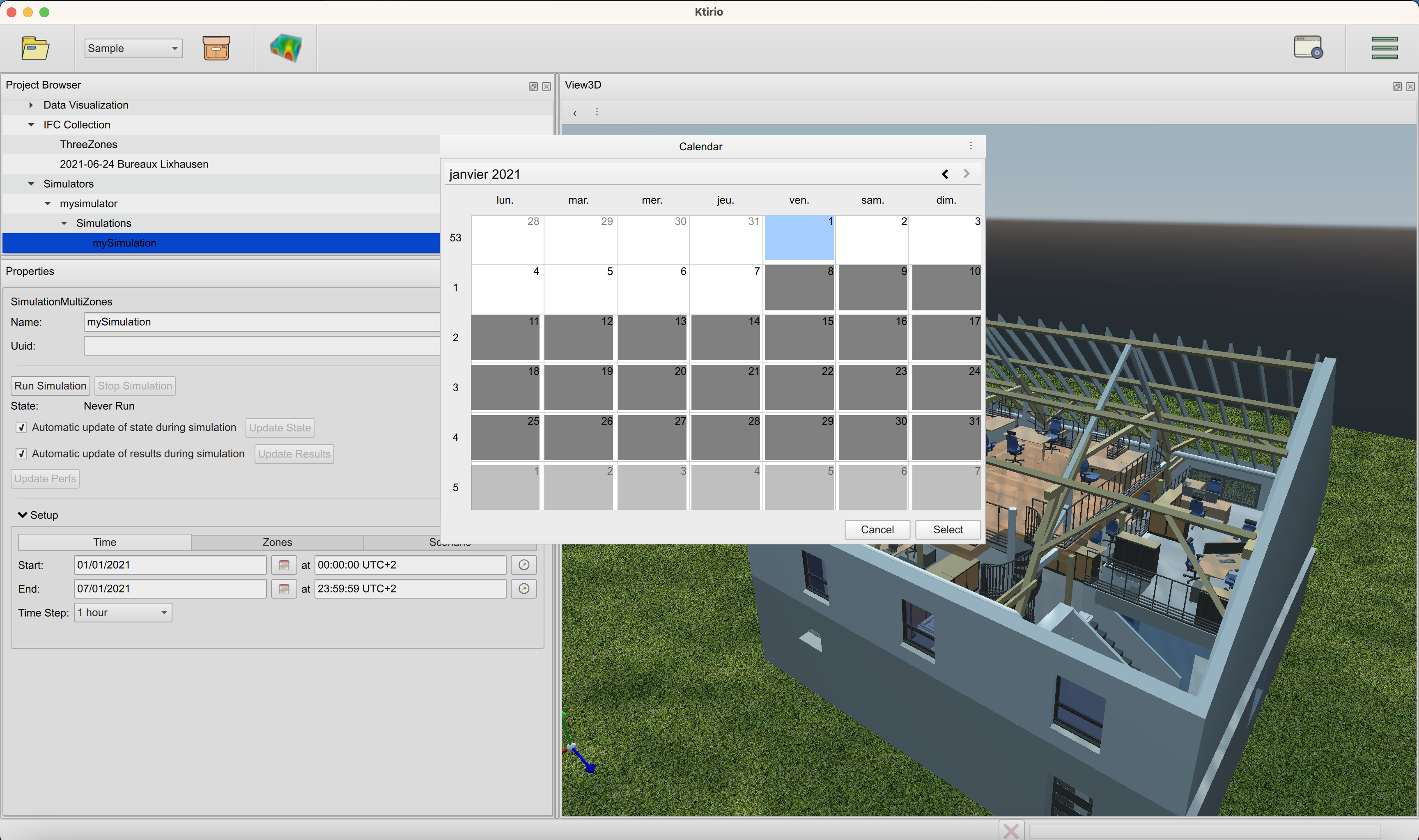Image resolution: width=1419 pixels, height=840 pixels.
Task: Open the yellow folder project icon
Action: pyautogui.click(x=35, y=48)
